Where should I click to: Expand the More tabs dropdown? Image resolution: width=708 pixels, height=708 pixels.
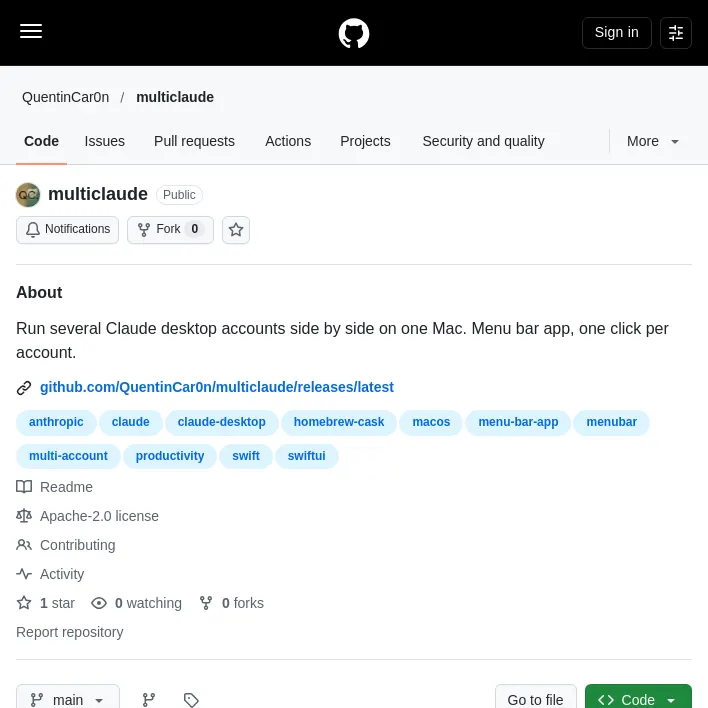point(652,141)
